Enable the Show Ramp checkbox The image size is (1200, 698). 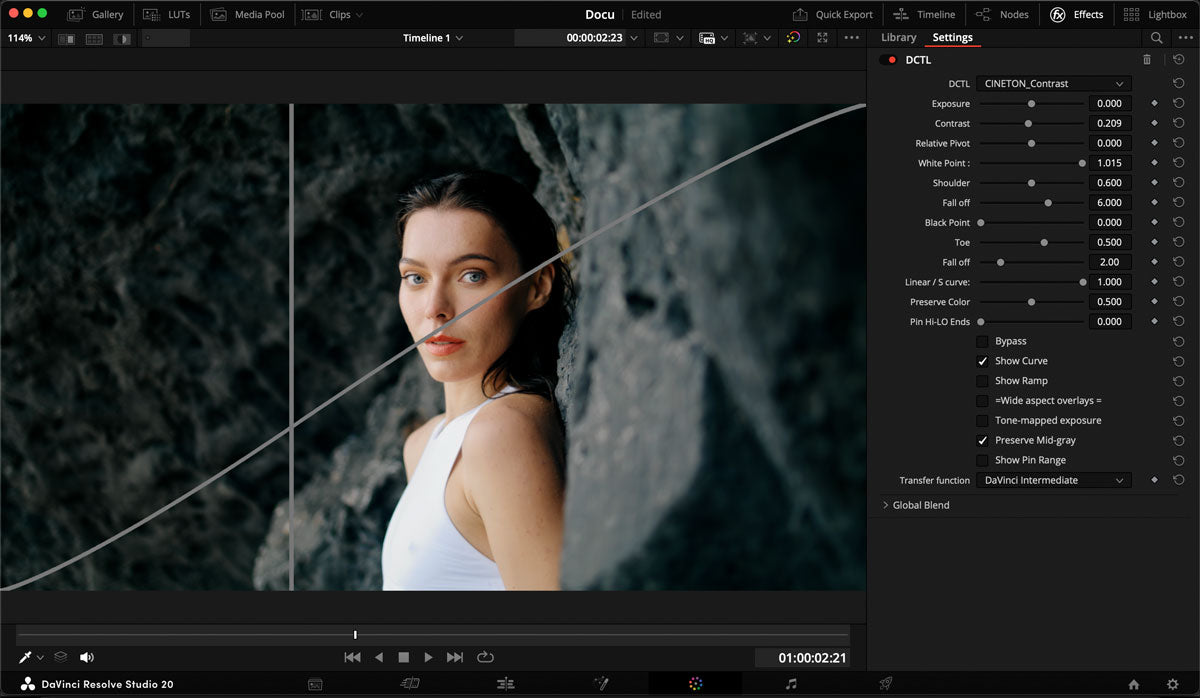(982, 381)
